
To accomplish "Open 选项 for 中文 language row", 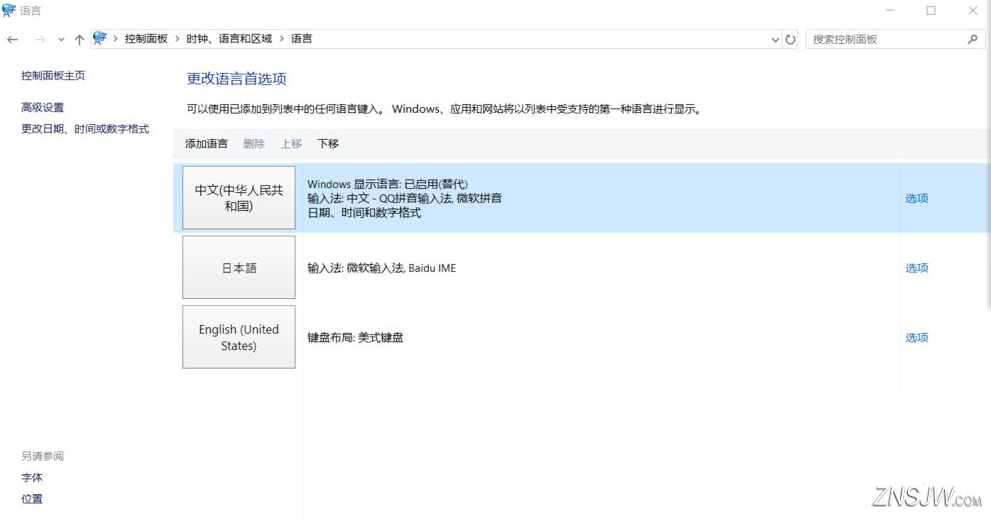I will point(916,199).
